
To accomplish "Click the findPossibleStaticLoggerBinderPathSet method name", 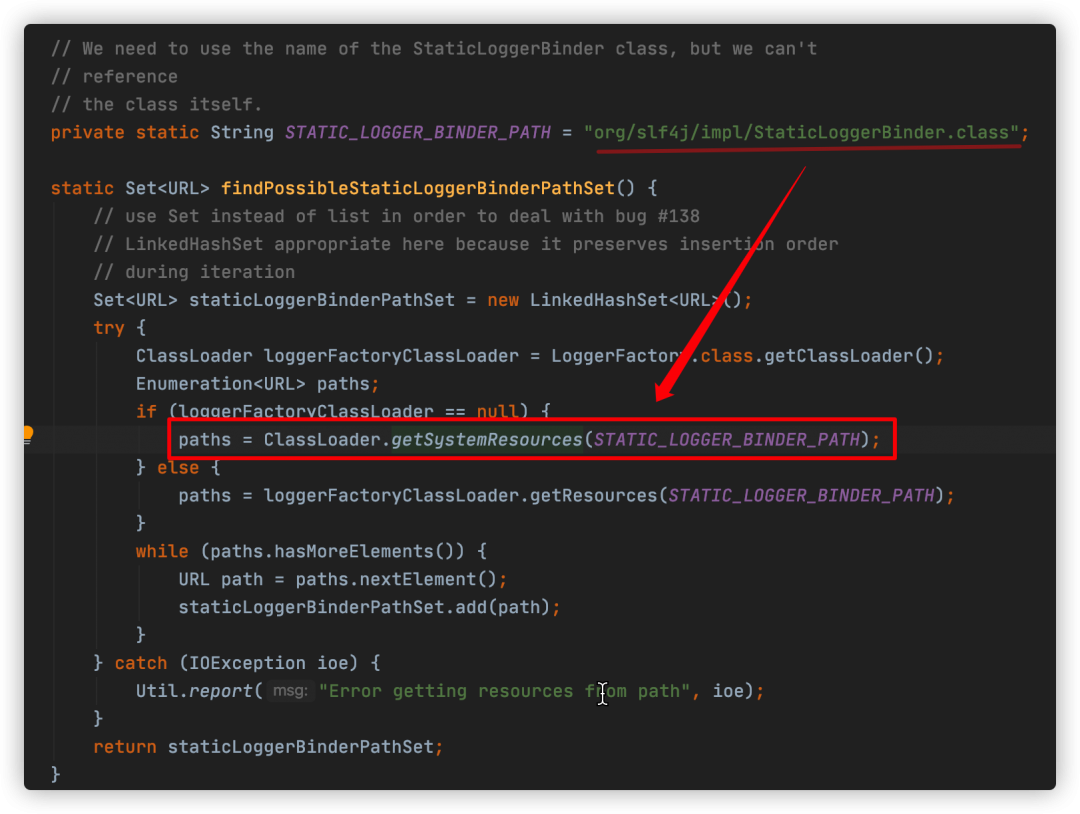I will pyautogui.click(x=418, y=188).
